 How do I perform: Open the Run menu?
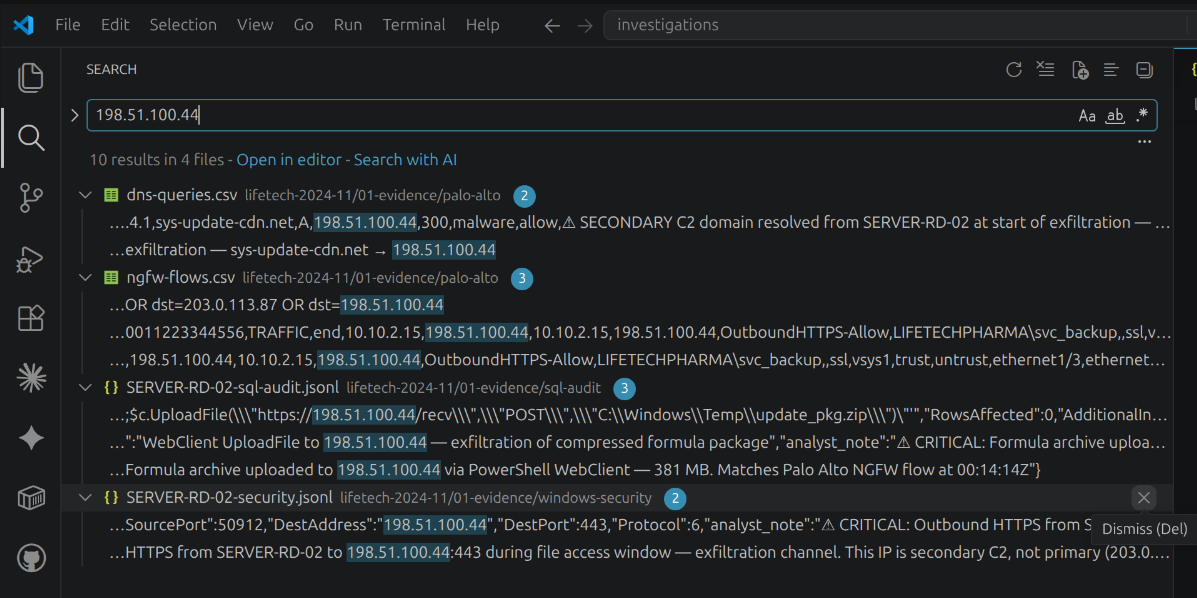(x=348, y=25)
